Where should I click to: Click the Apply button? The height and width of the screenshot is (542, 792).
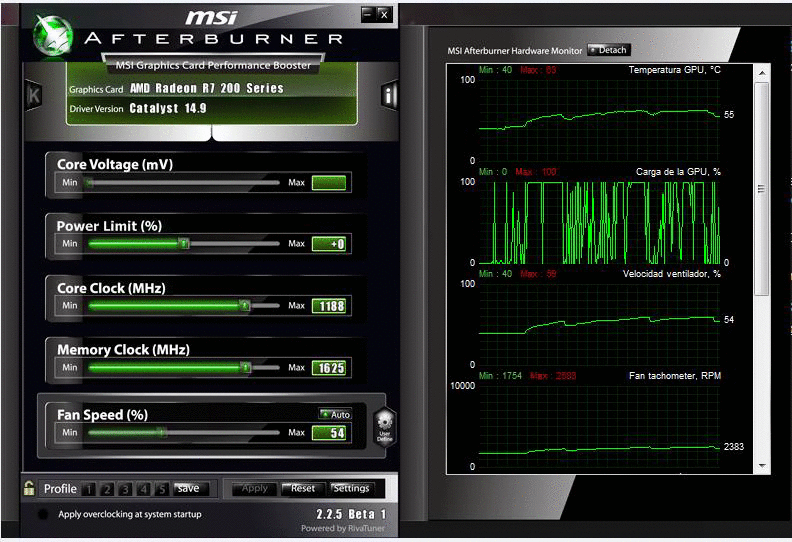(x=254, y=488)
